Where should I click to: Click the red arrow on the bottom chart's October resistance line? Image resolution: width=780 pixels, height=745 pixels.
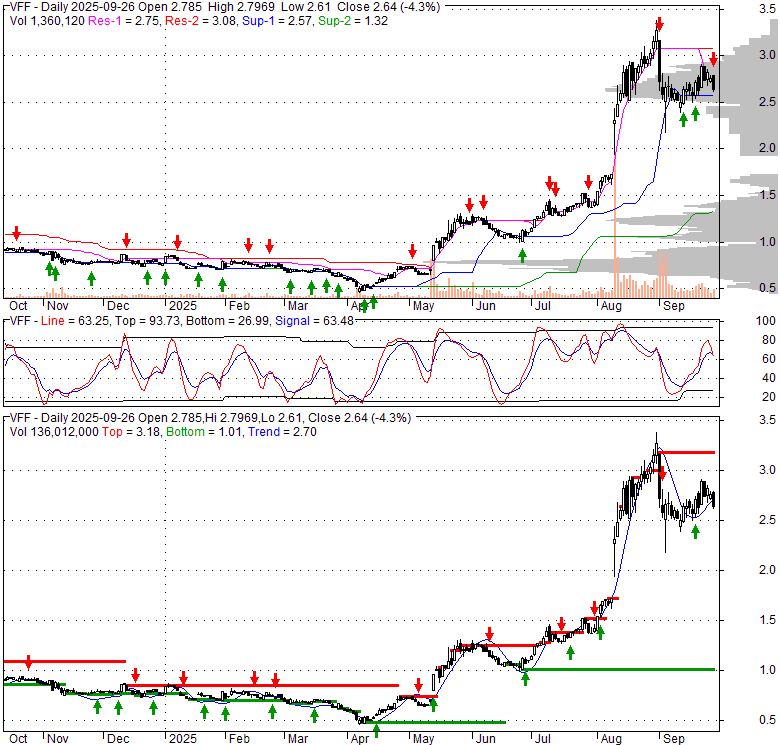pos(28,662)
